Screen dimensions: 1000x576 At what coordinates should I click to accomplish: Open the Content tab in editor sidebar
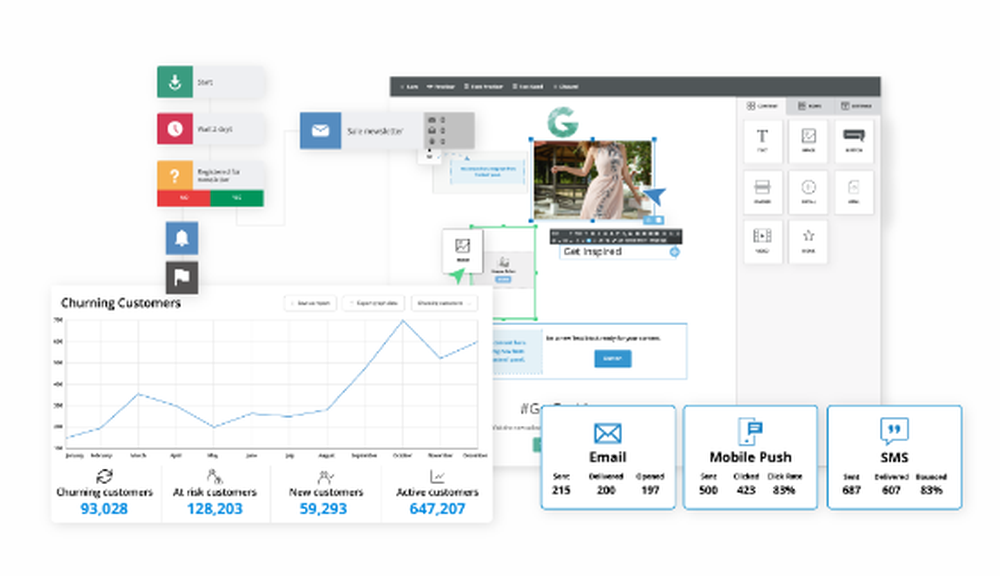(762, 106)
